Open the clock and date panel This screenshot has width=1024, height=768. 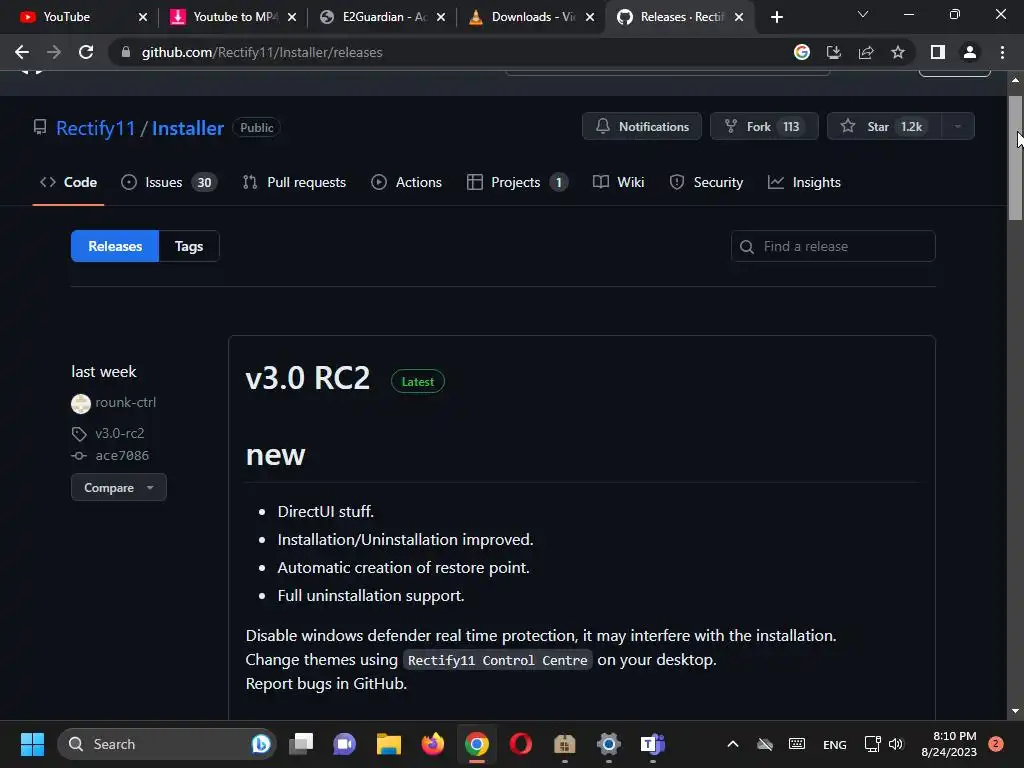[949, 744]
